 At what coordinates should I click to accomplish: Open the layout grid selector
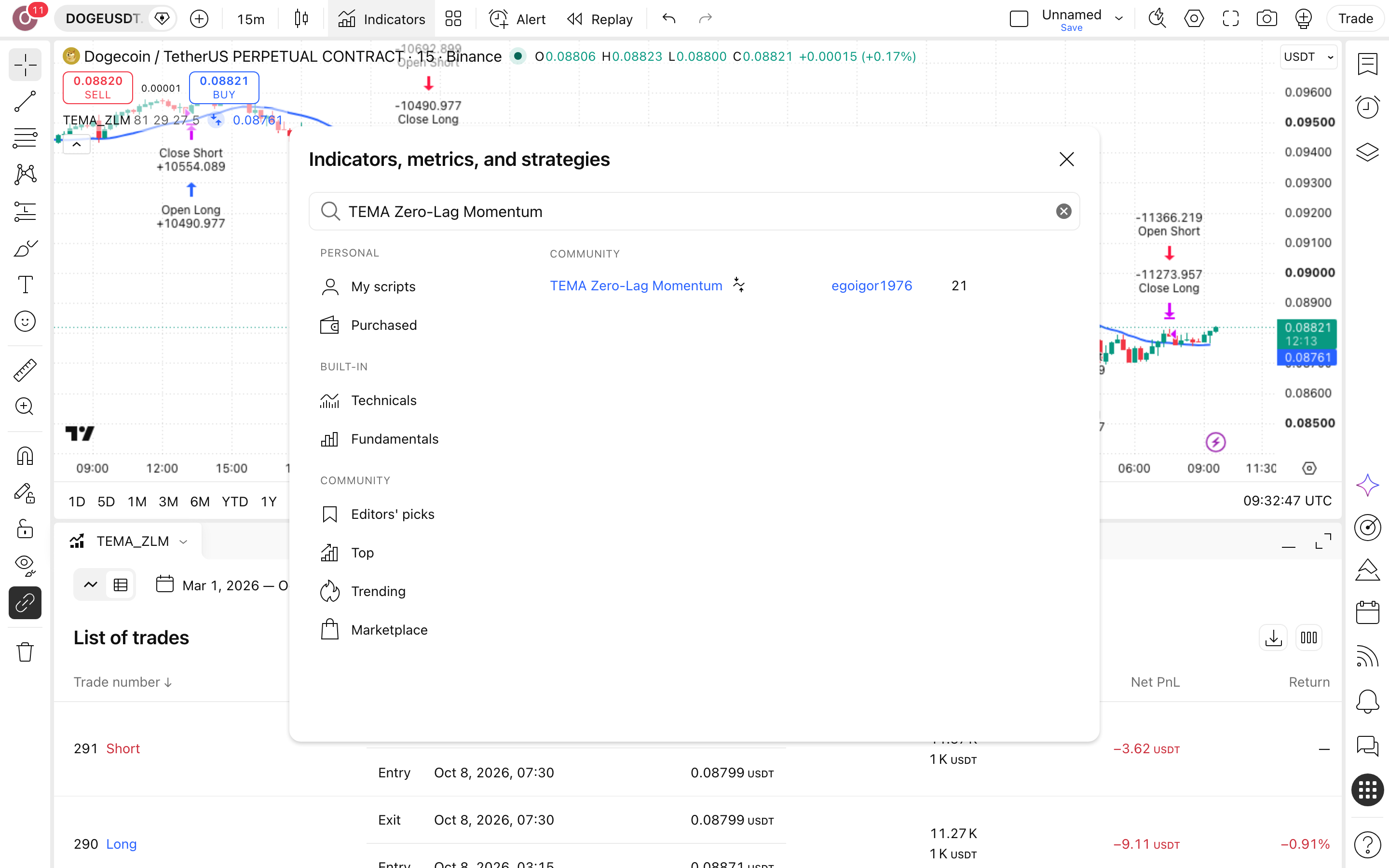[453, 18]
